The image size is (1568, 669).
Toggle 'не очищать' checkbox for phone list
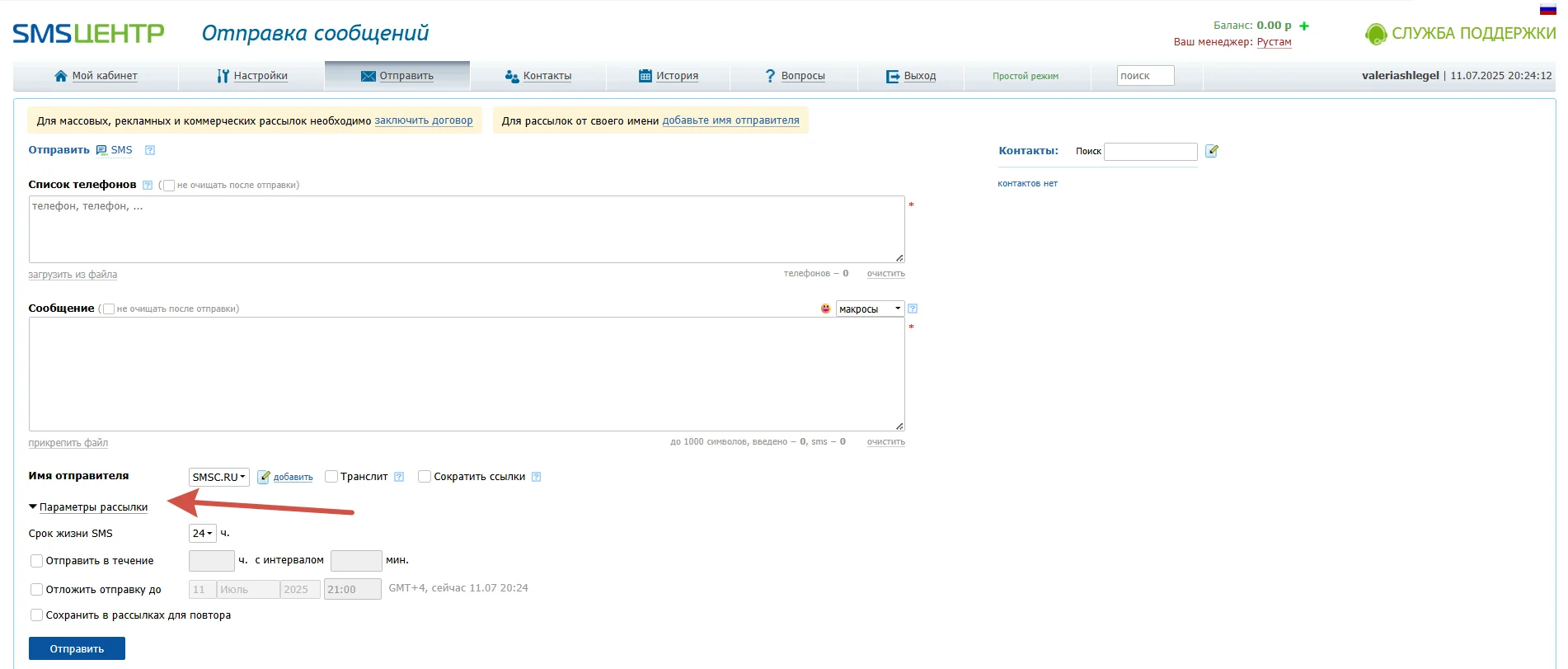(x=169, y=186)
